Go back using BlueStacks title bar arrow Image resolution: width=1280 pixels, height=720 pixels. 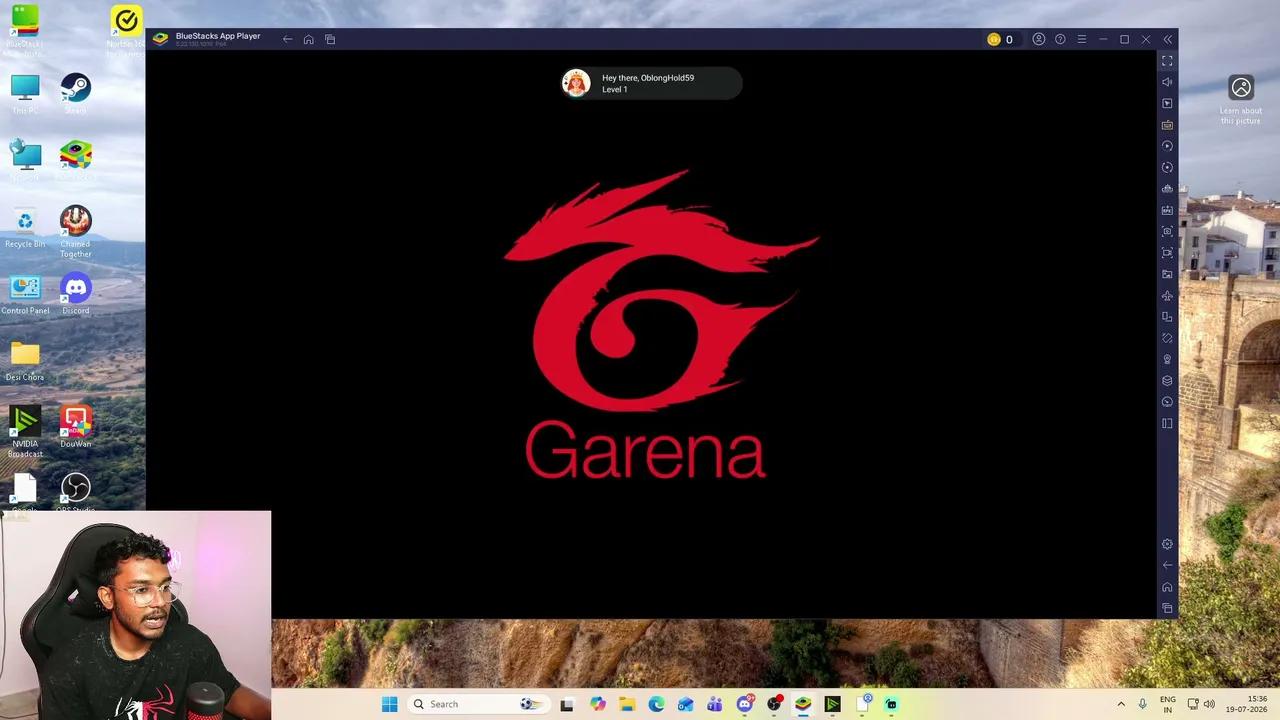coord(287,39)
